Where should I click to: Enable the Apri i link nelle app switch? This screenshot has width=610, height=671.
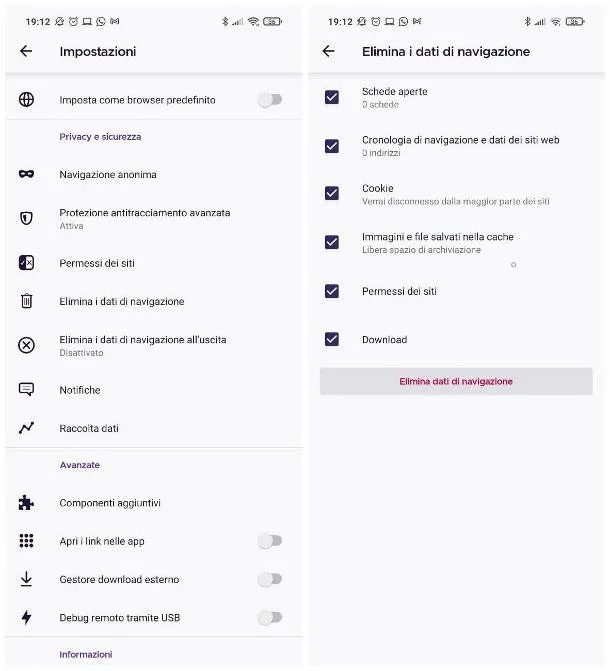[x=270, y=541]
